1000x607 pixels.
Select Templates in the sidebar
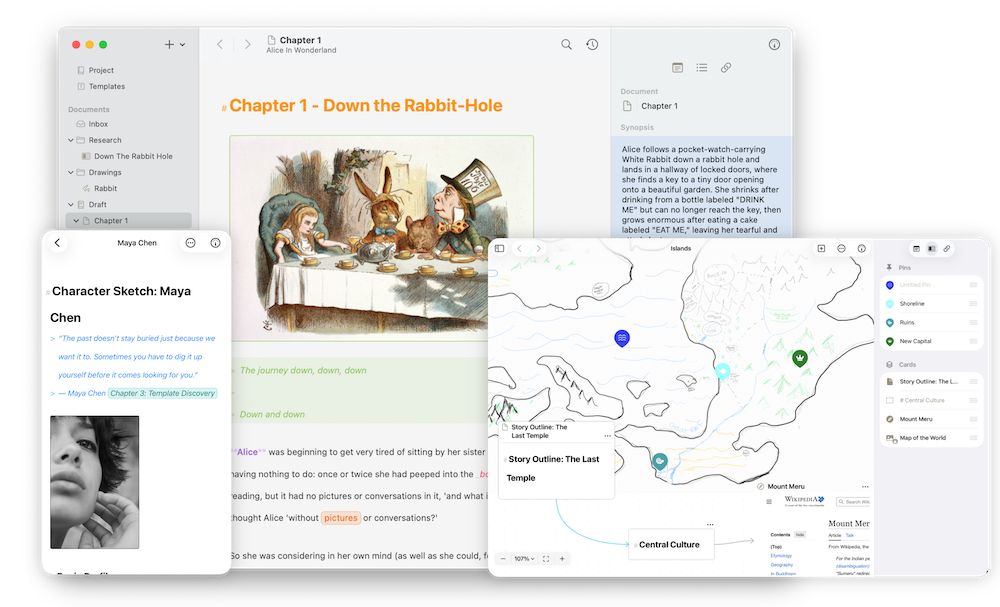(106, 86)
